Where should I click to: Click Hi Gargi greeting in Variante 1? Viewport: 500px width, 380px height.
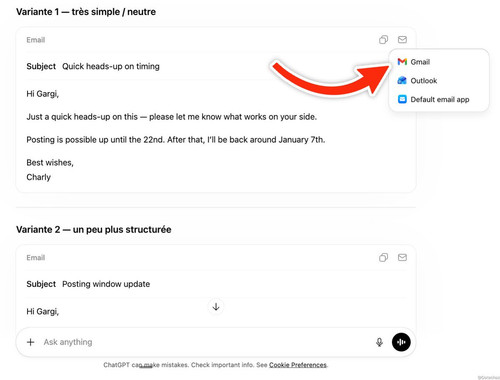pyautogui.click(x=43, y=94)
